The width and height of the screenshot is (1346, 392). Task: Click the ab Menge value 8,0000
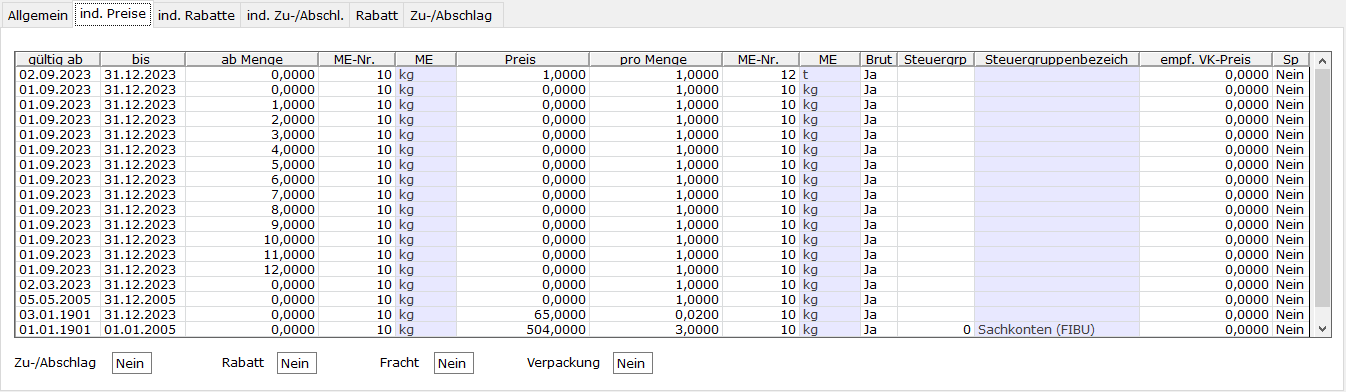pyautogui.click(x=252, y=209)
